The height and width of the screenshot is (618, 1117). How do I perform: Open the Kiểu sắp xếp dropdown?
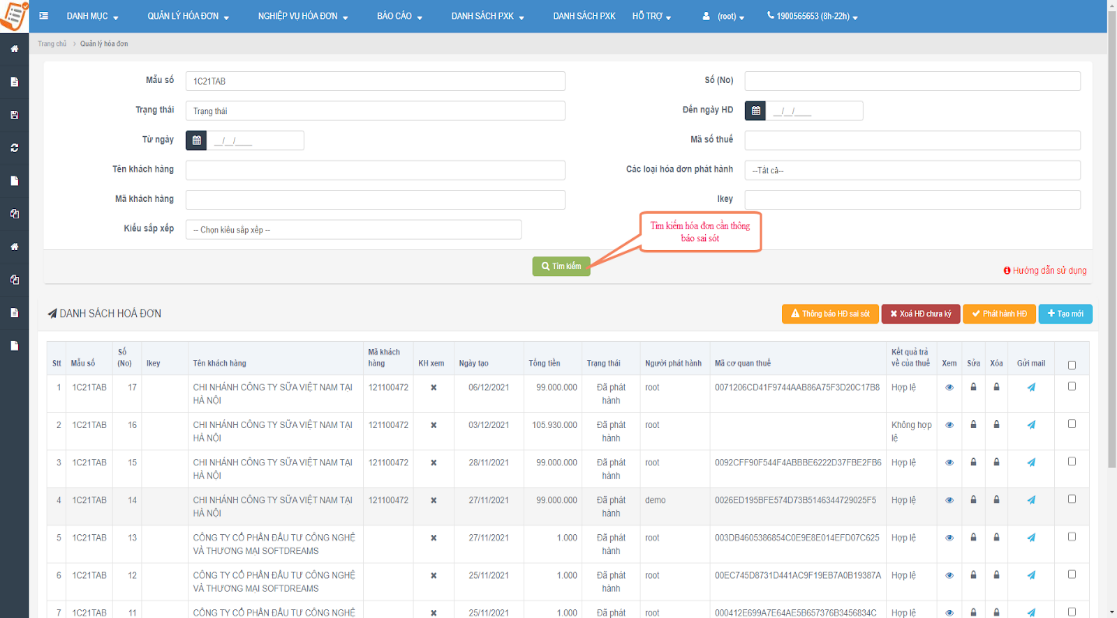[353, 230]
